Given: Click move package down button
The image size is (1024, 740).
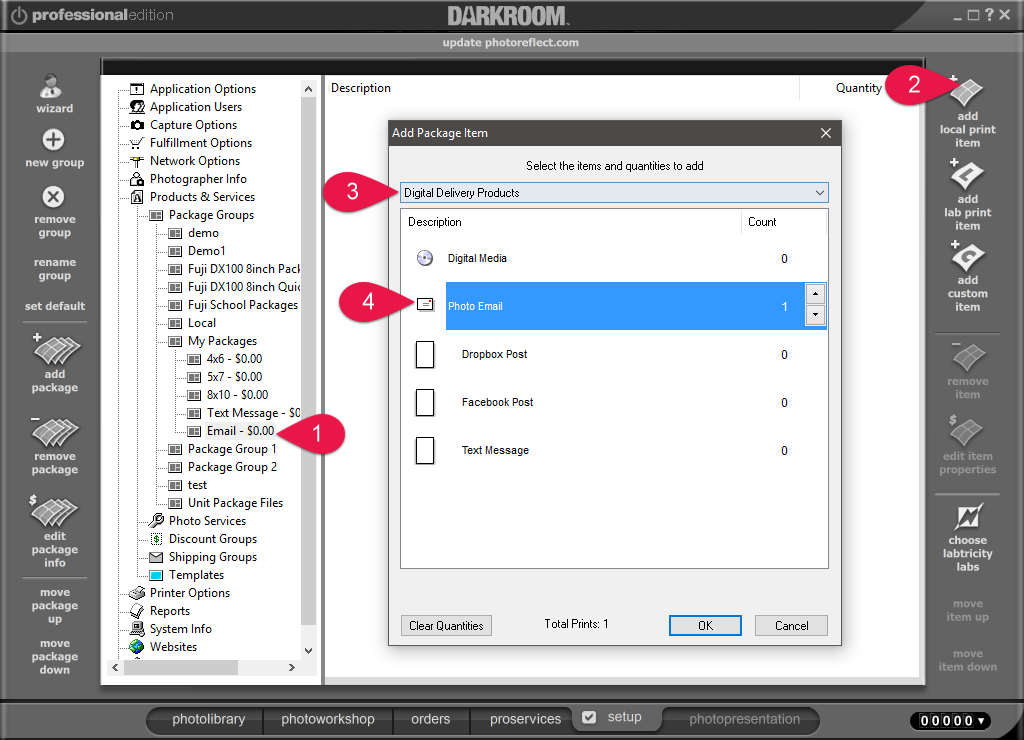Looking at the screenshot, I should coord(55,656).
